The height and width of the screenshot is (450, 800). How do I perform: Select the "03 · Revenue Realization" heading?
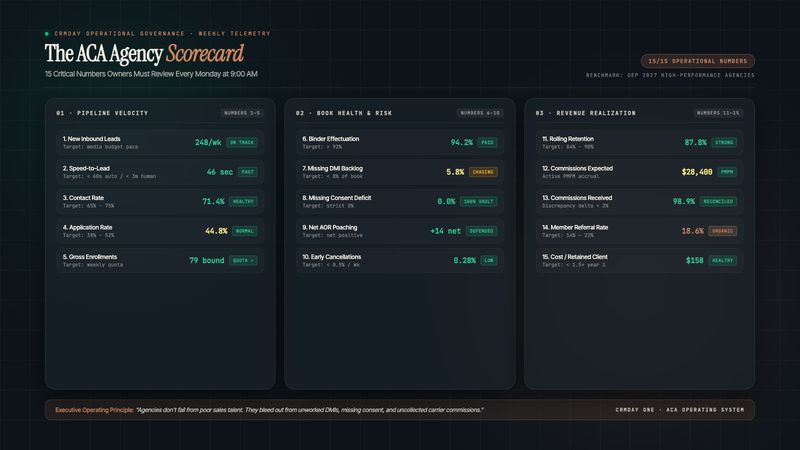click(x=586, y=113)
